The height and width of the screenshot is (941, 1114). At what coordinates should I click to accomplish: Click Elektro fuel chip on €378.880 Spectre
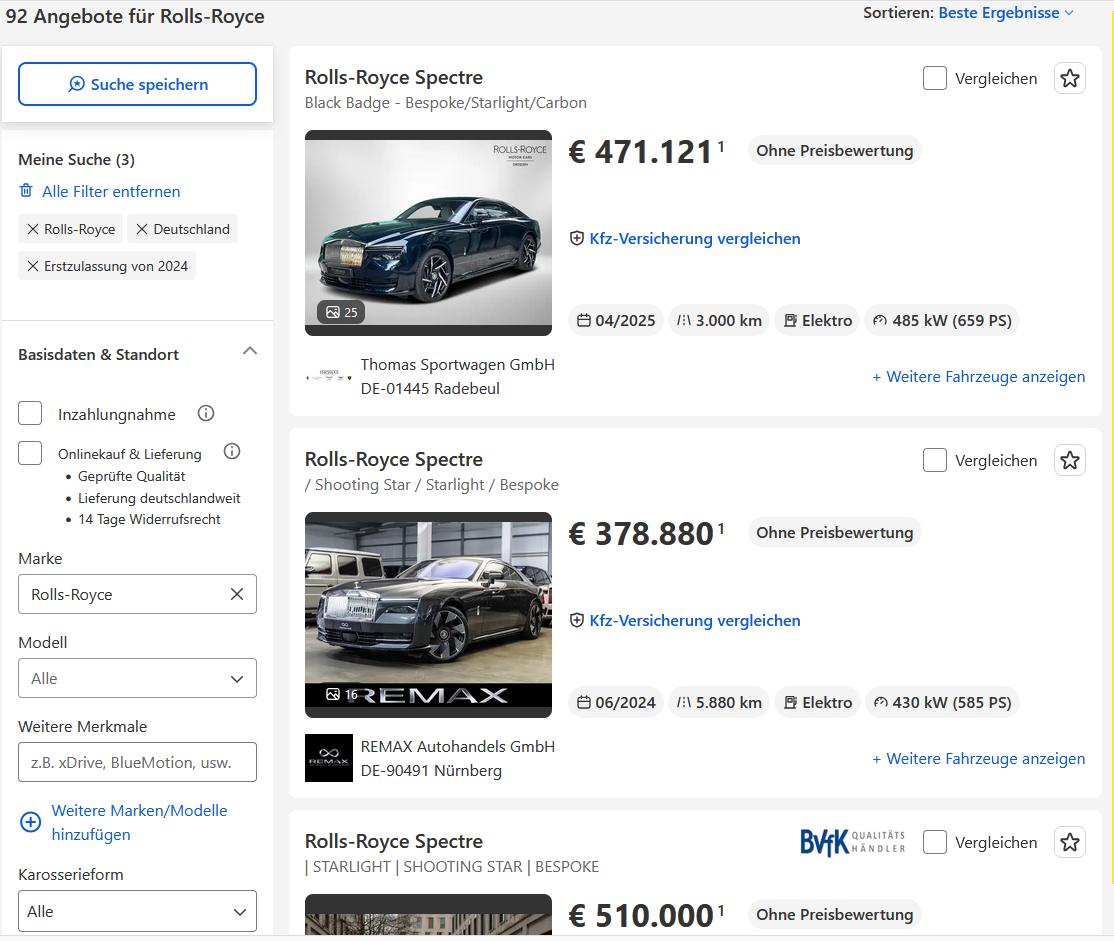818,702
